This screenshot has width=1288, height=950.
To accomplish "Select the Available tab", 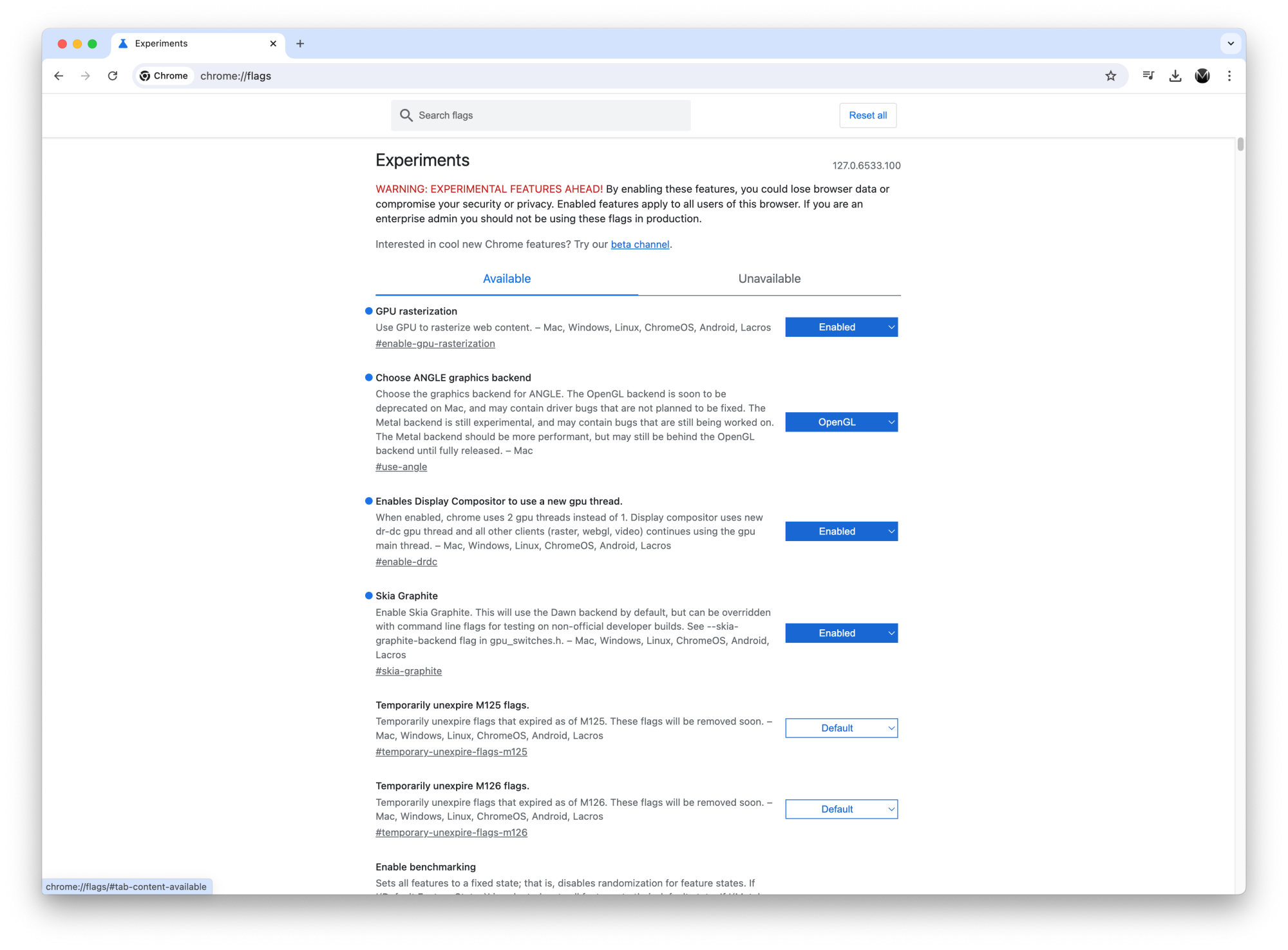I will tap(507, 279).
